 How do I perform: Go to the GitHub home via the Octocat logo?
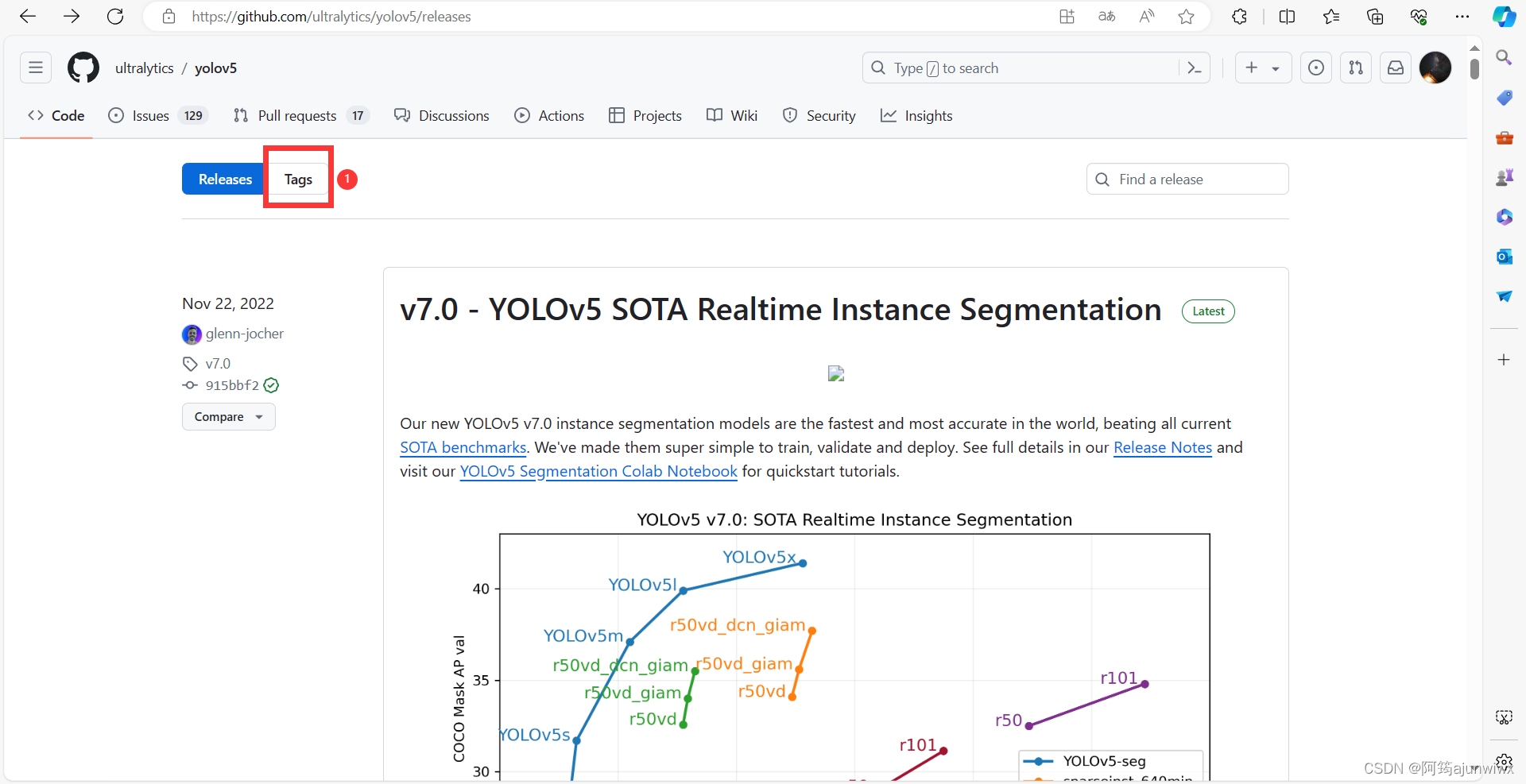[x=83, y=68]
